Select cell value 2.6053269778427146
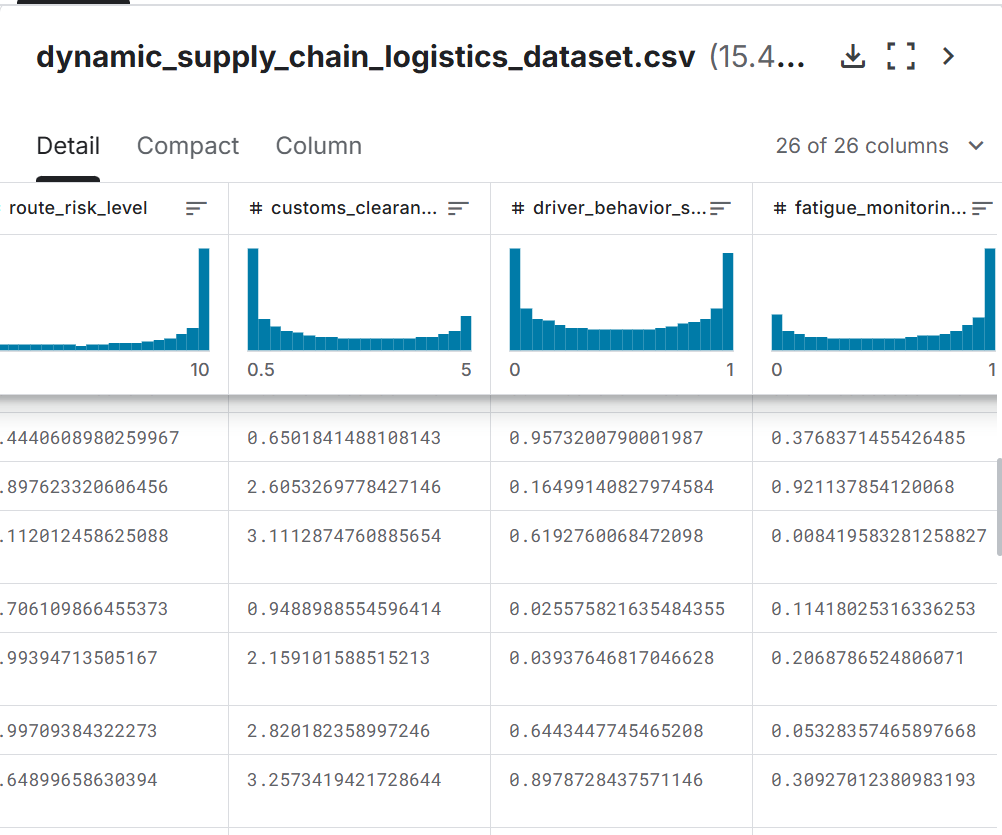 tap(344, 487)
